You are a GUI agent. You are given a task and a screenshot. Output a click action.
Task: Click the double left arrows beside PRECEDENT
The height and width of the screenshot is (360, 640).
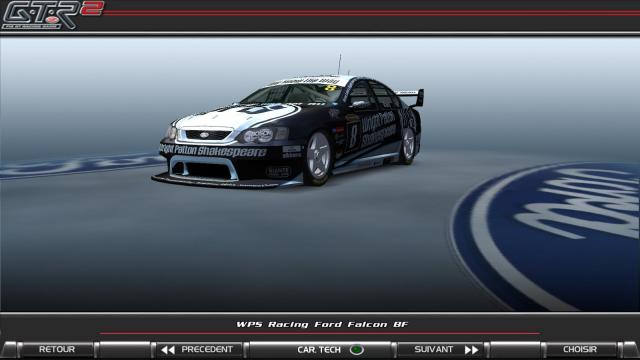click(x=168, y=350)
